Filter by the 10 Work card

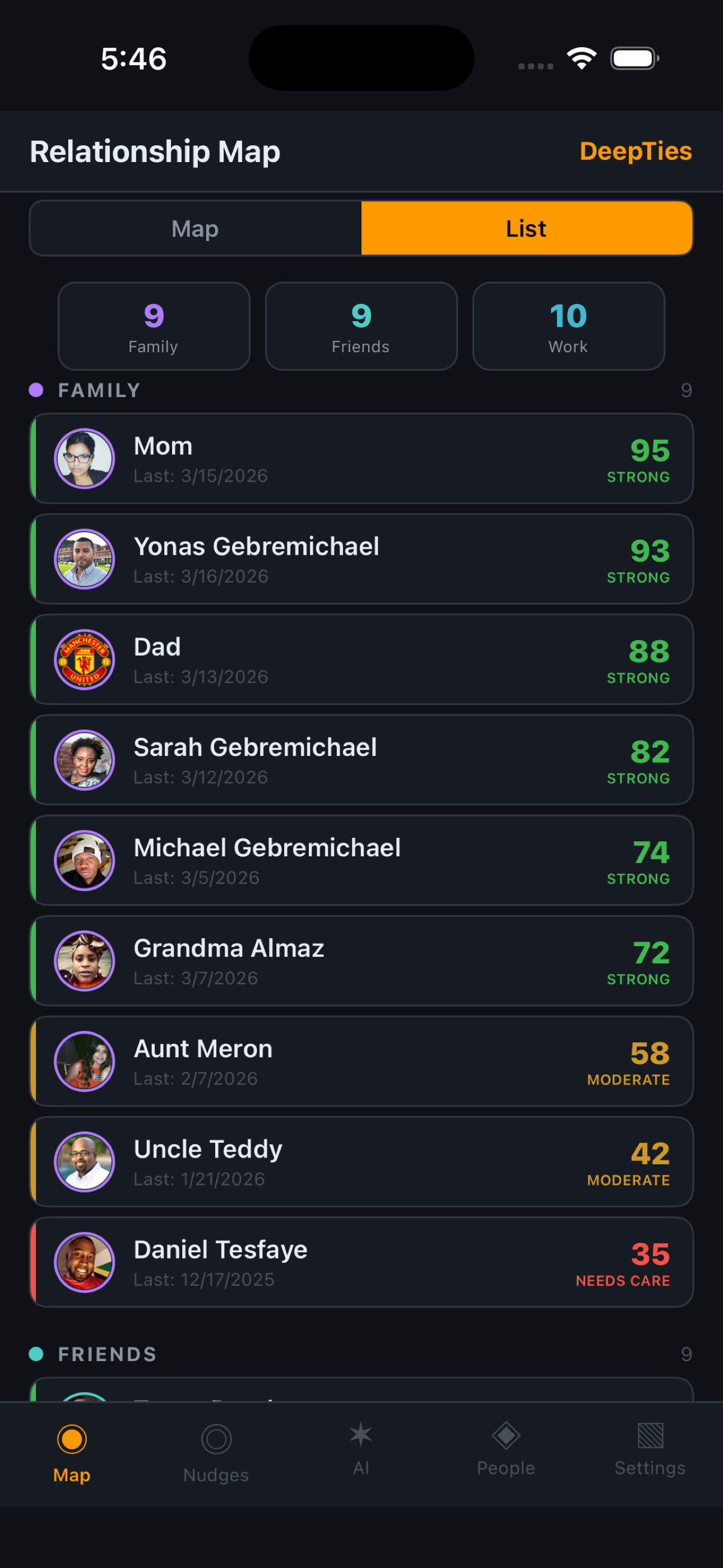click(x=568, y=326)
